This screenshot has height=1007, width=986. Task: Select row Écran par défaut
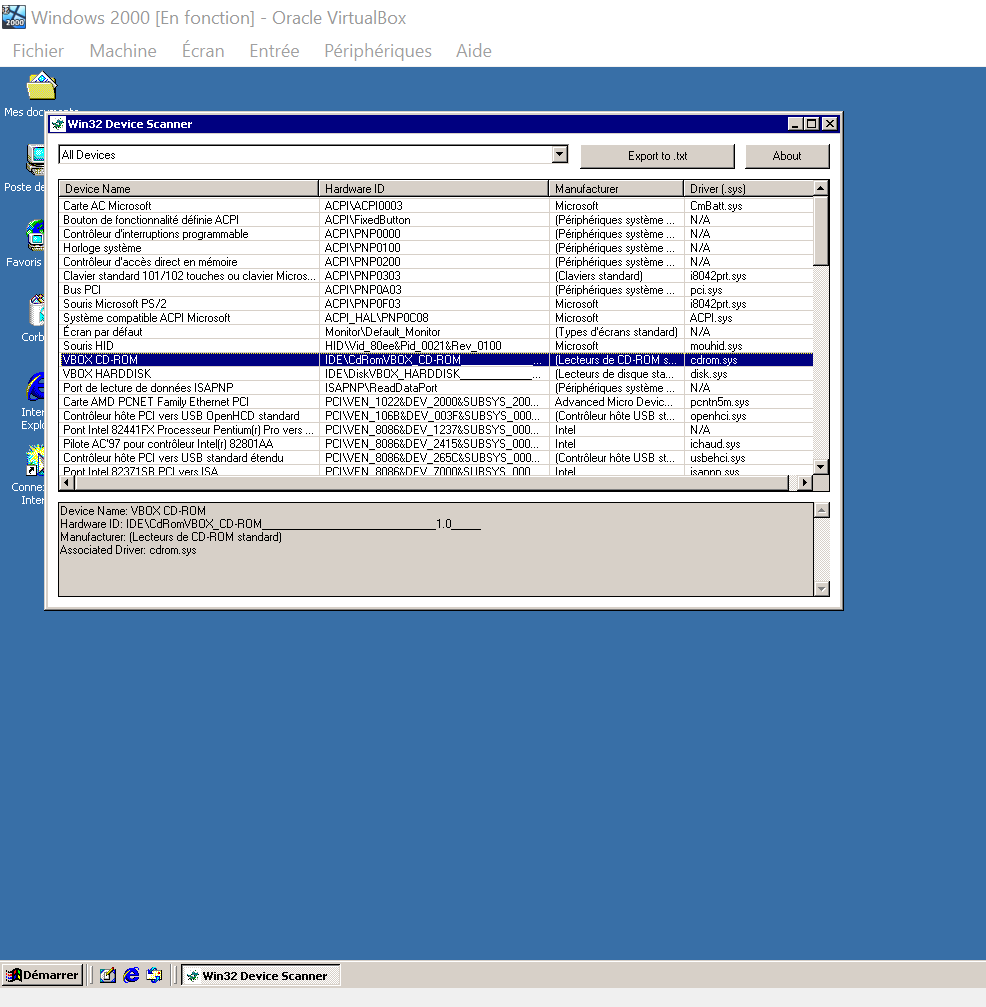[x=436, y=332]
